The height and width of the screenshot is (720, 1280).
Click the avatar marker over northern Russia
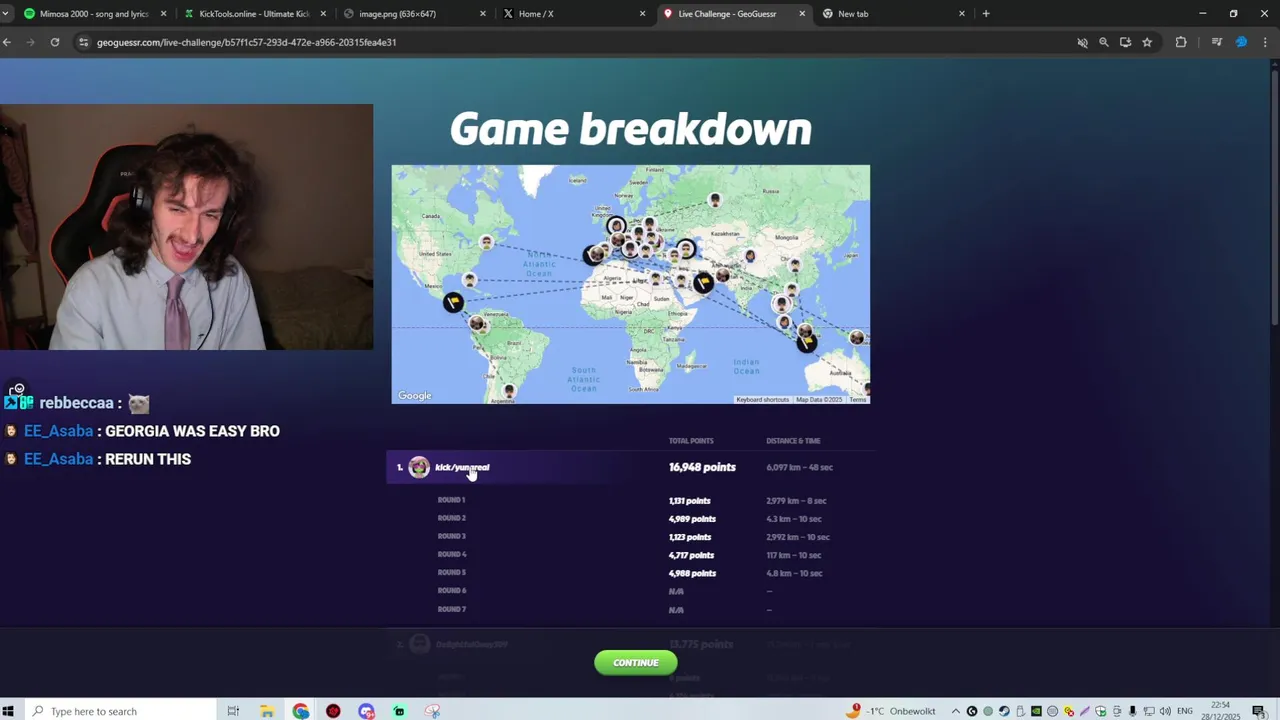[x=714, y=200]
